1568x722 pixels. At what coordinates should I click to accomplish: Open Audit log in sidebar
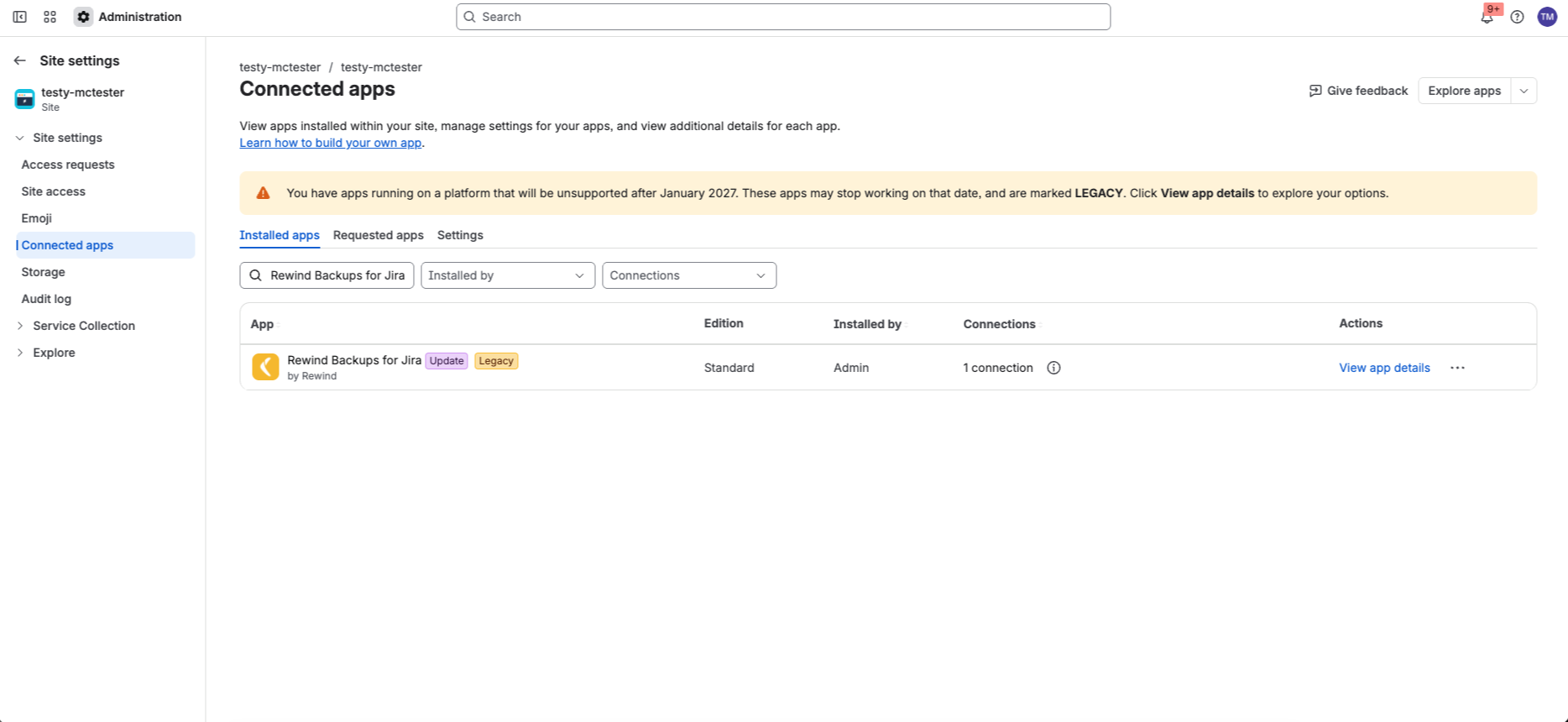click(46, 299)
